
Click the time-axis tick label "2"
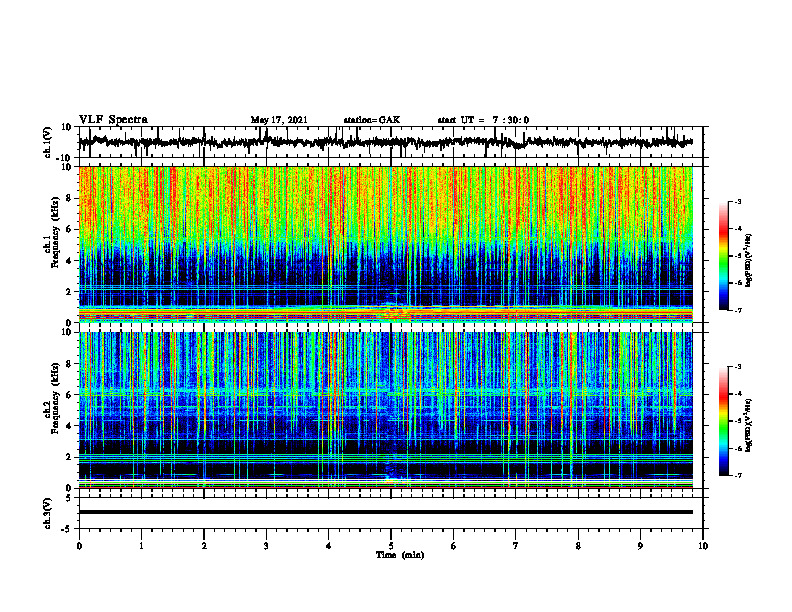tap(204, 546)
